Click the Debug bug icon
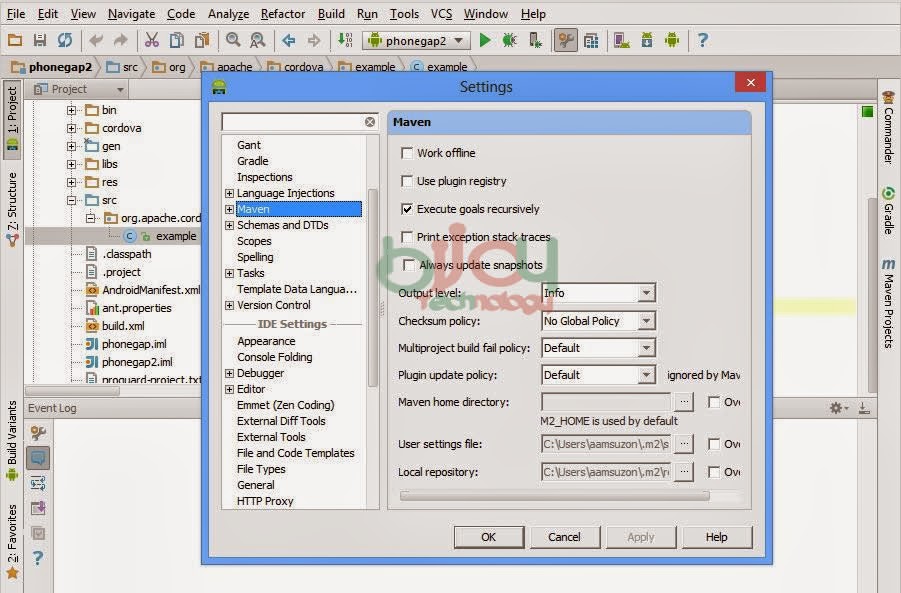This screenshot has width=901, height=593. click(x=509, y=40)
